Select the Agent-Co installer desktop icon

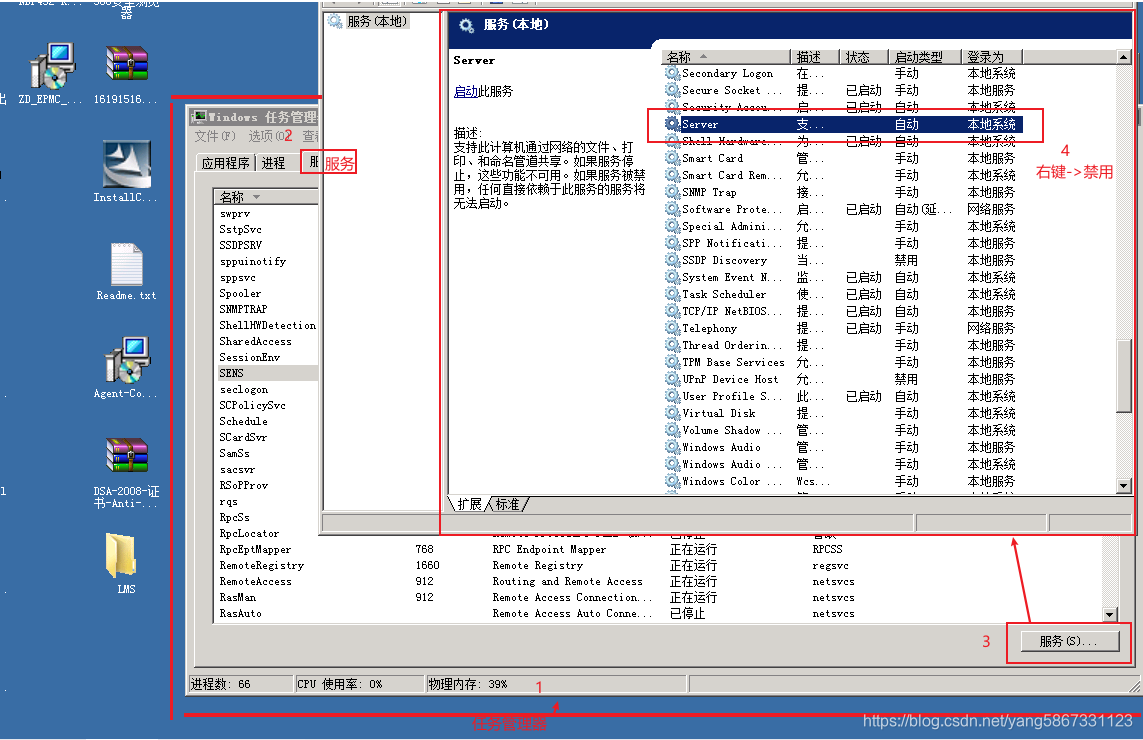[127, 360]
